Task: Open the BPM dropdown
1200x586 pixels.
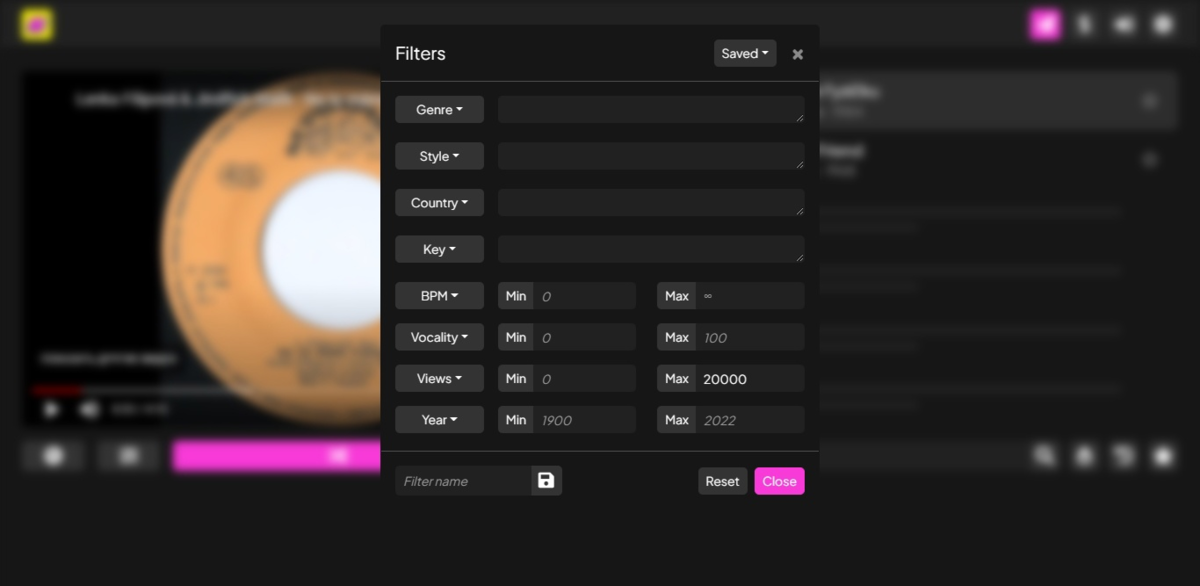Action: (439, 296)
